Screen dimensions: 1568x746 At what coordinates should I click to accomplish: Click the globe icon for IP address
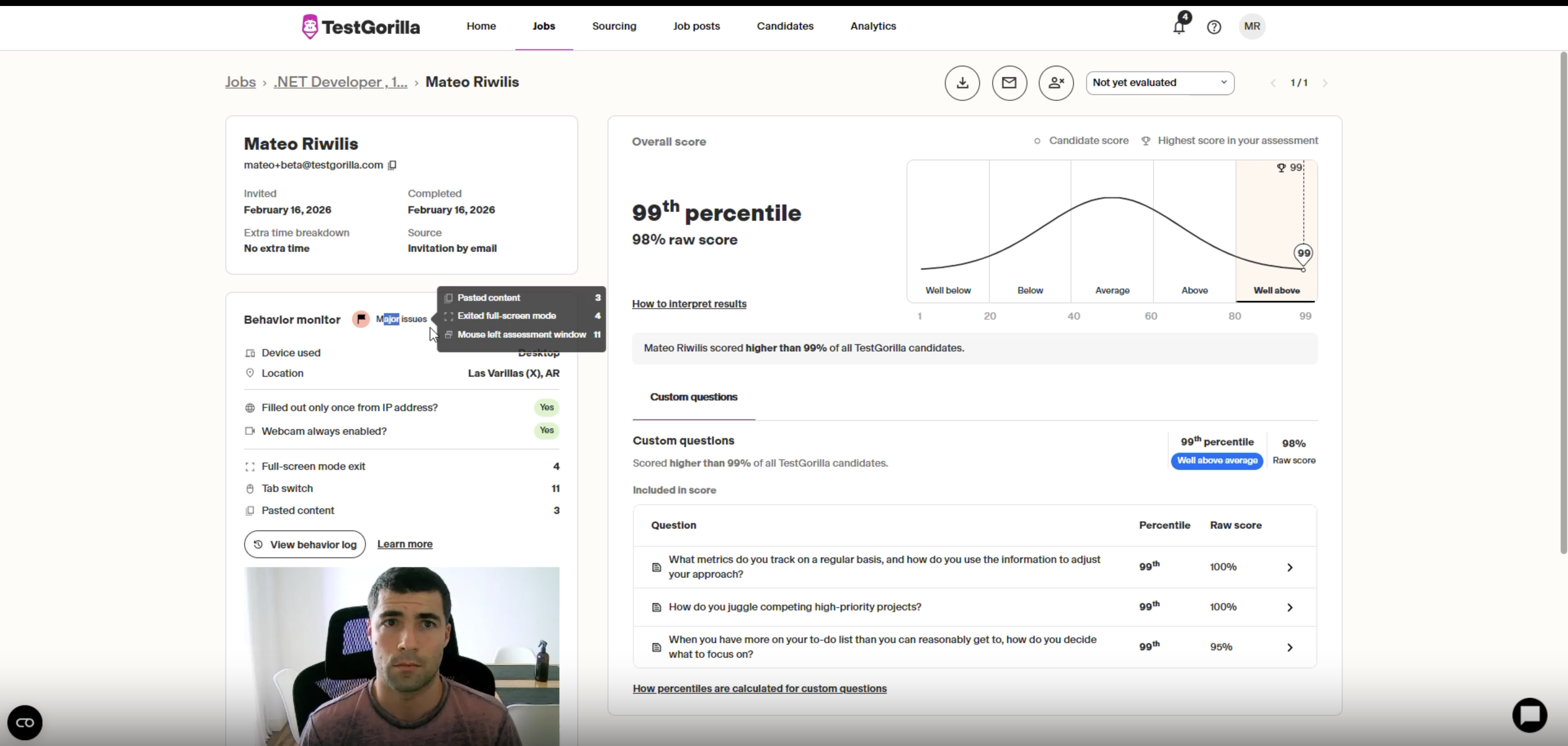click(x=249, y=408)
